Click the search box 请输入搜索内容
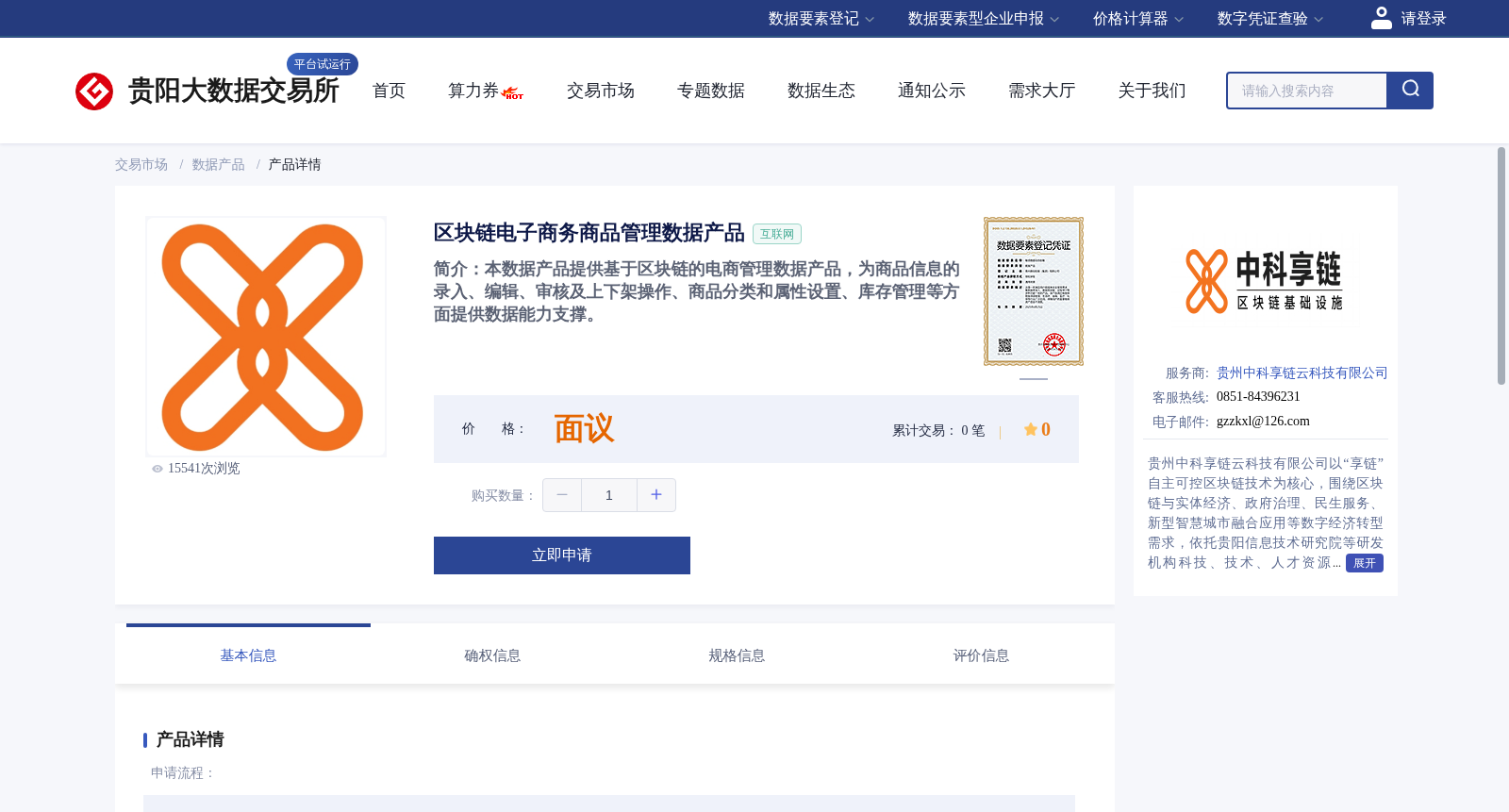 (x=1307, y=91)
